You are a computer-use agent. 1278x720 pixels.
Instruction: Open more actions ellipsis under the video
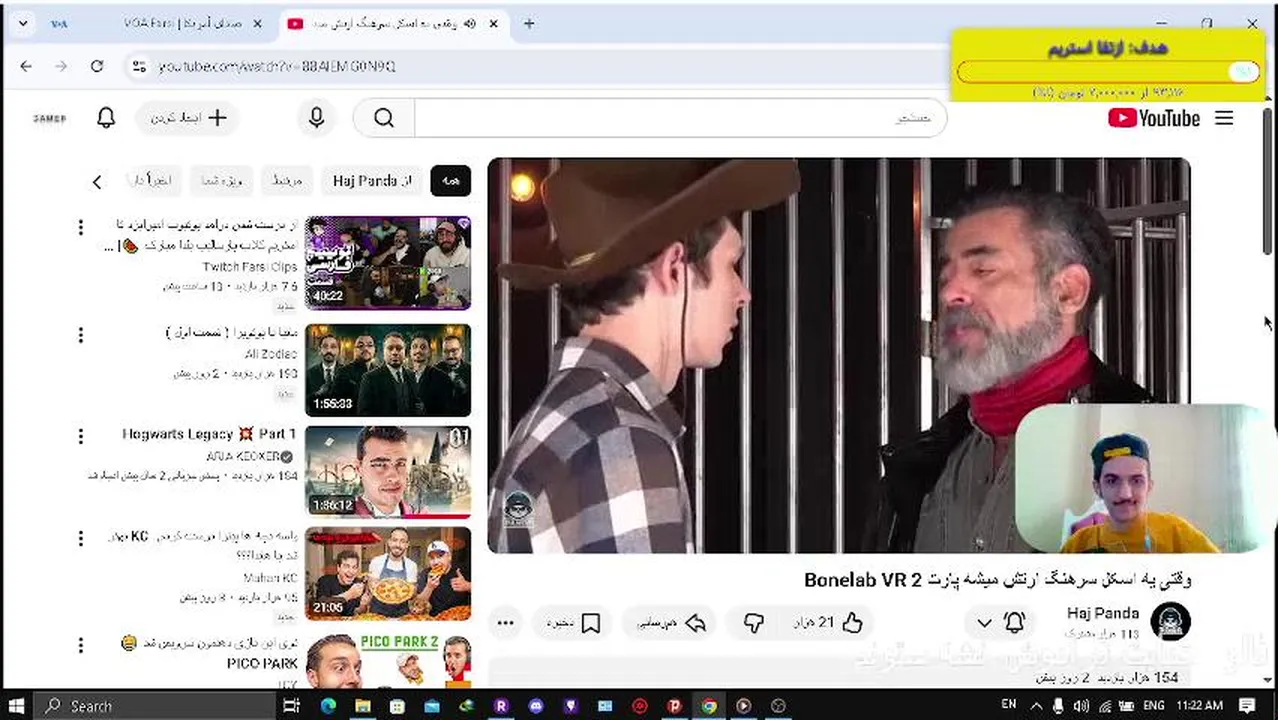pyautogui.click(x=506, y=623)
